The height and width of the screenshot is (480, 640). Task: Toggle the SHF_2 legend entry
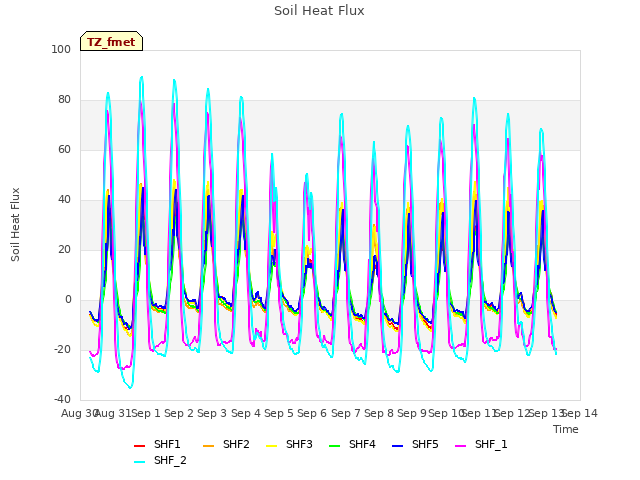(160, 460)
